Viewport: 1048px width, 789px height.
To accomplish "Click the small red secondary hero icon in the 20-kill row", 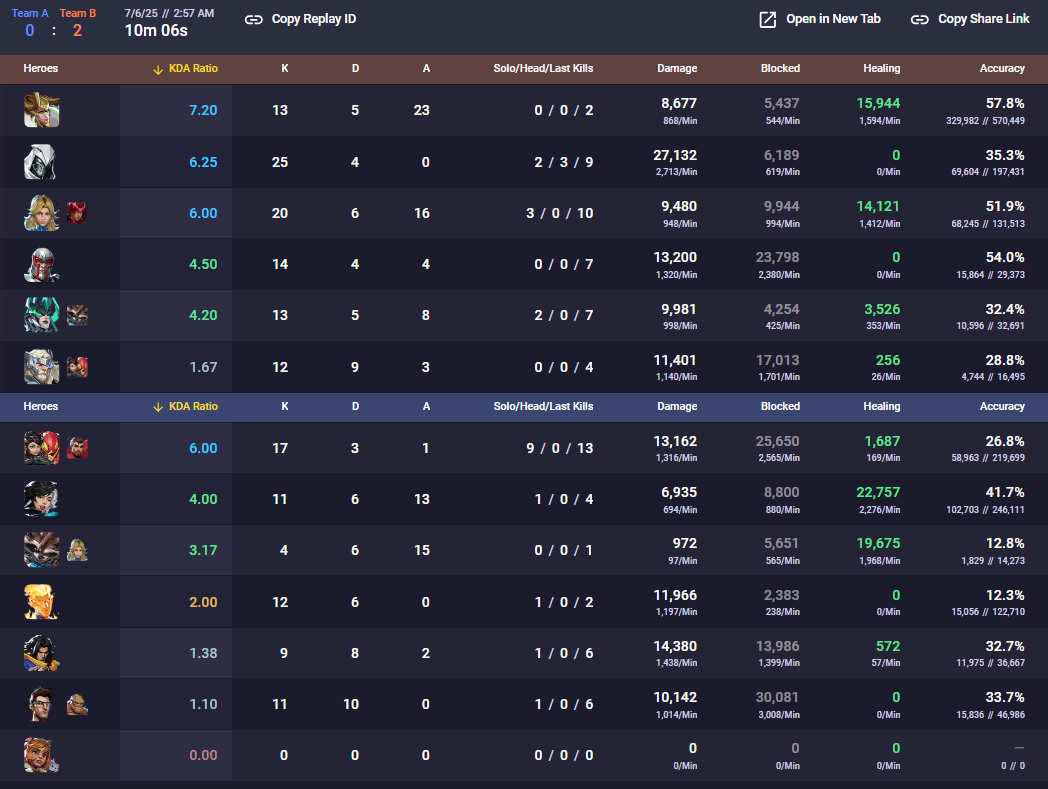I will (77, 213).
